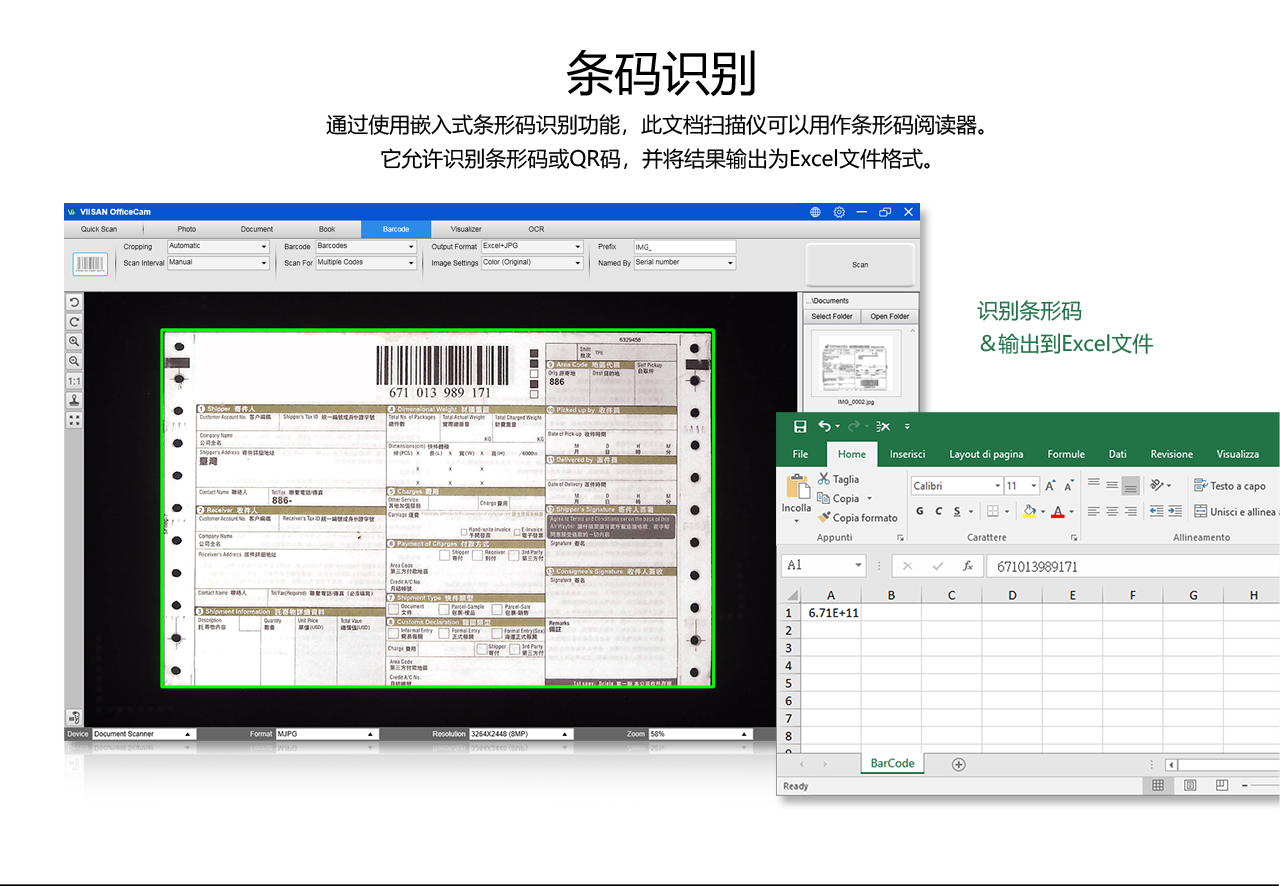Image resolution: width=1280 pixels, height=886 pixels.
Task: Toggle italic C formatting in Excel
Action: click(x=938, y=512)
